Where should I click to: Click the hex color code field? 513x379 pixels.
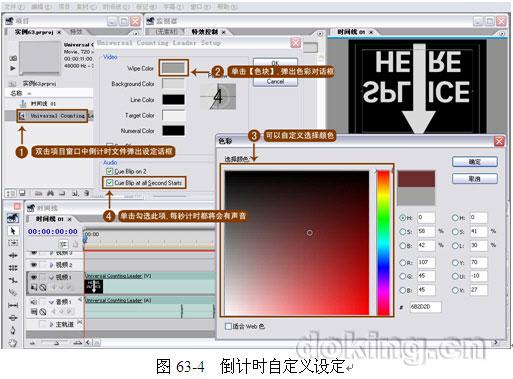tap(426, 307)
